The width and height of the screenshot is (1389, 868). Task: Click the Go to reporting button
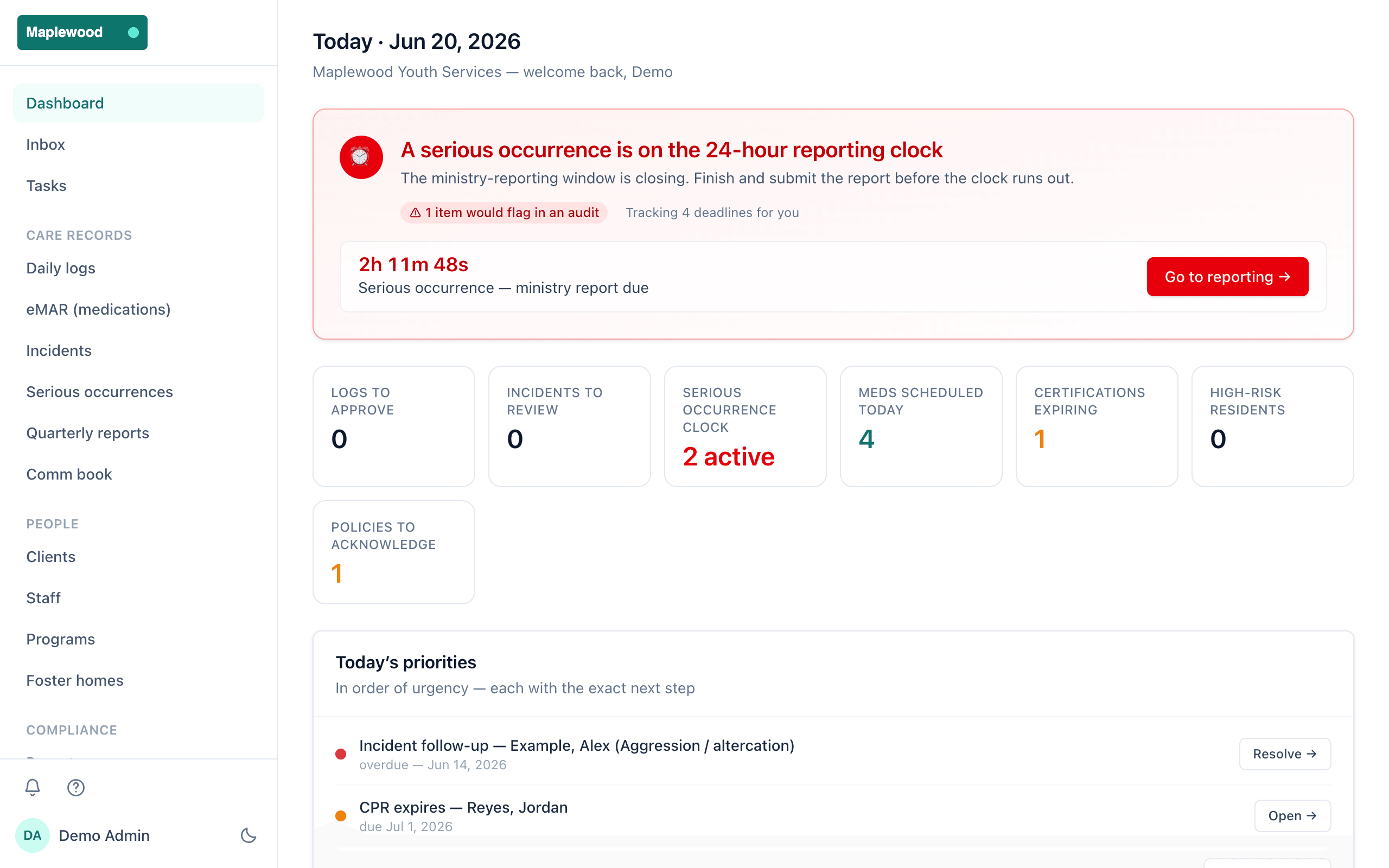click(1227, 277)
